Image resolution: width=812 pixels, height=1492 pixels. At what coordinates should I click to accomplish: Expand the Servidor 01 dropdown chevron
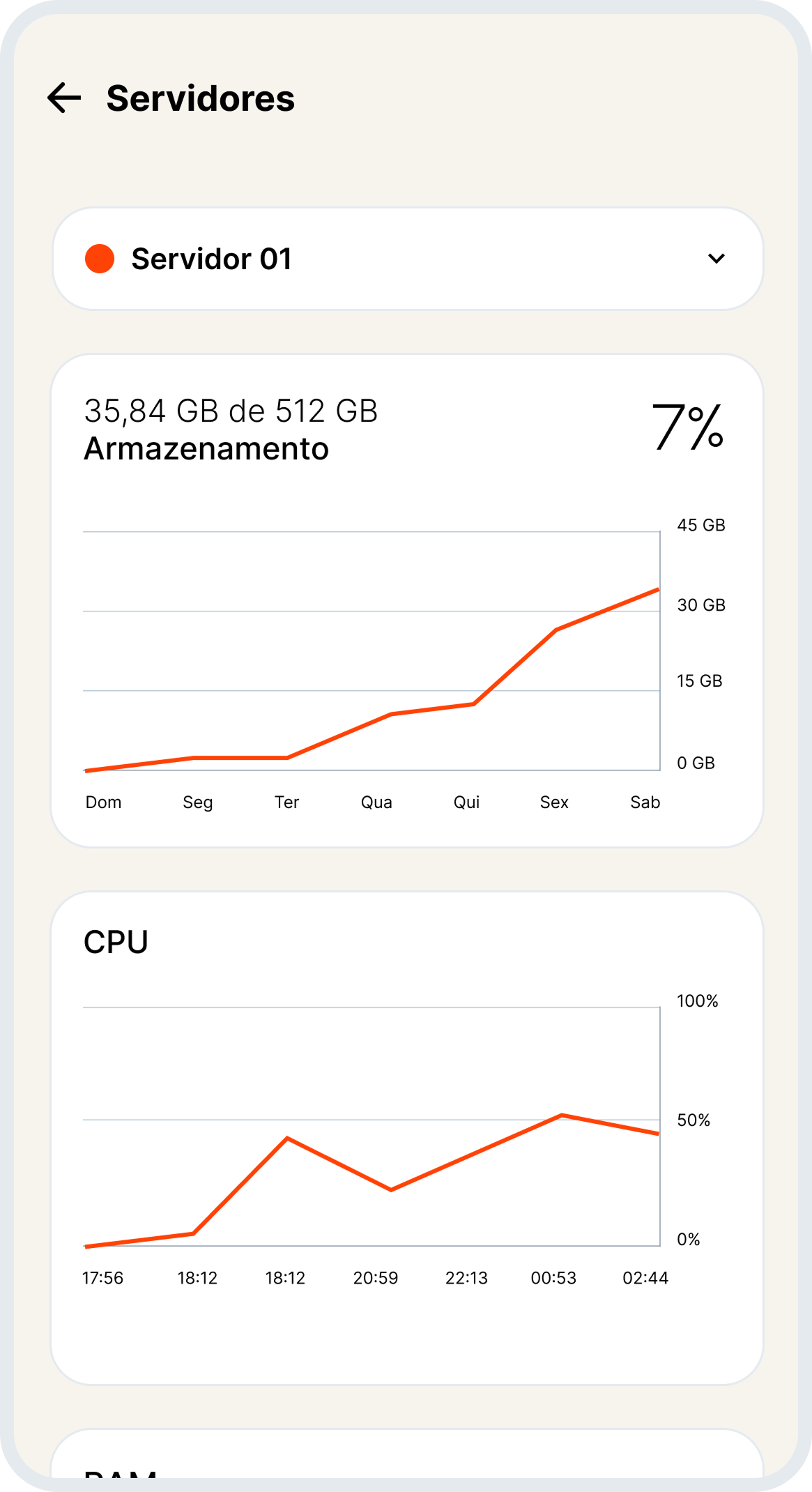click(x=716, y=259)
